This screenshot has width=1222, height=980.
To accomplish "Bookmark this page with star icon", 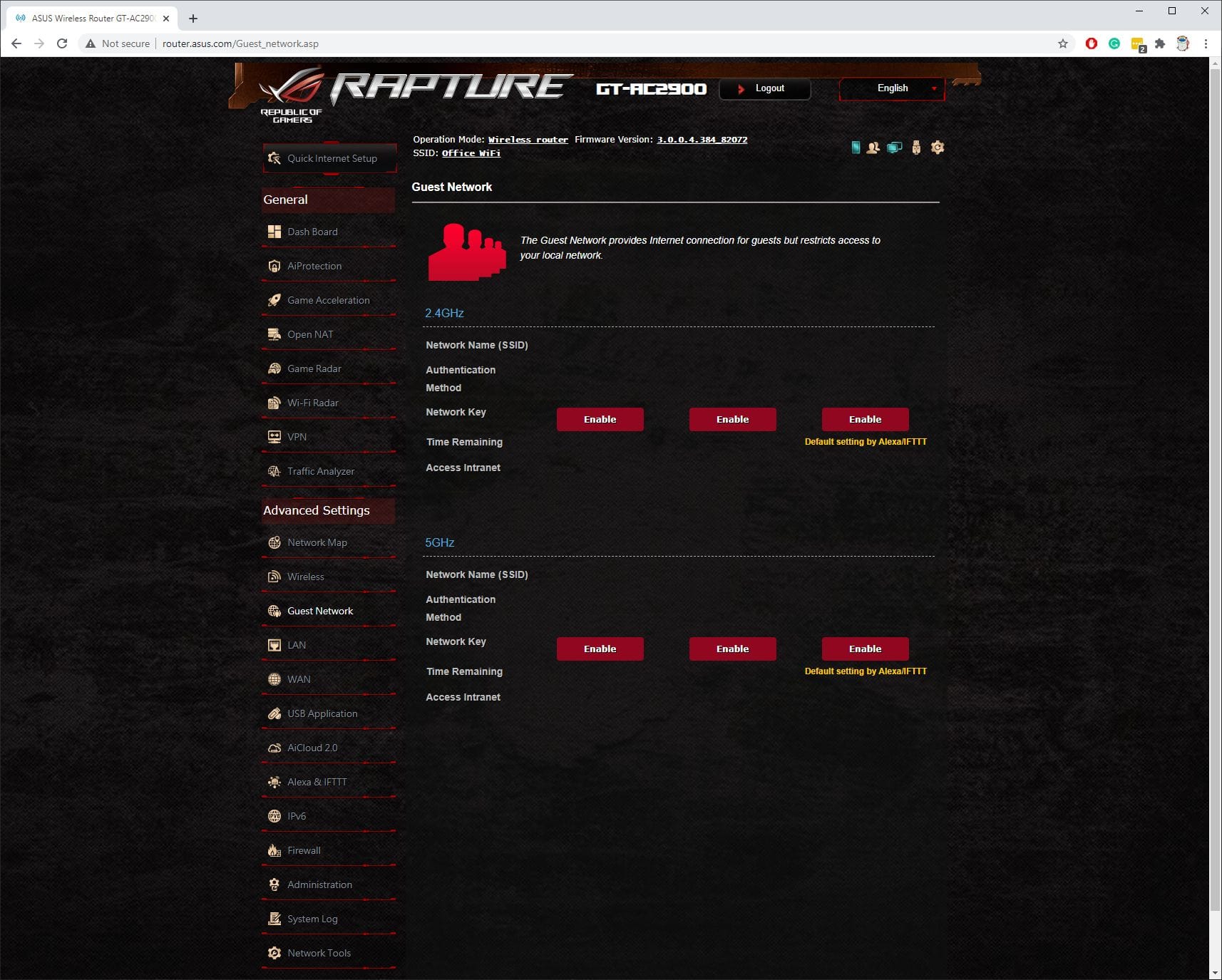I will [1063, 43].
